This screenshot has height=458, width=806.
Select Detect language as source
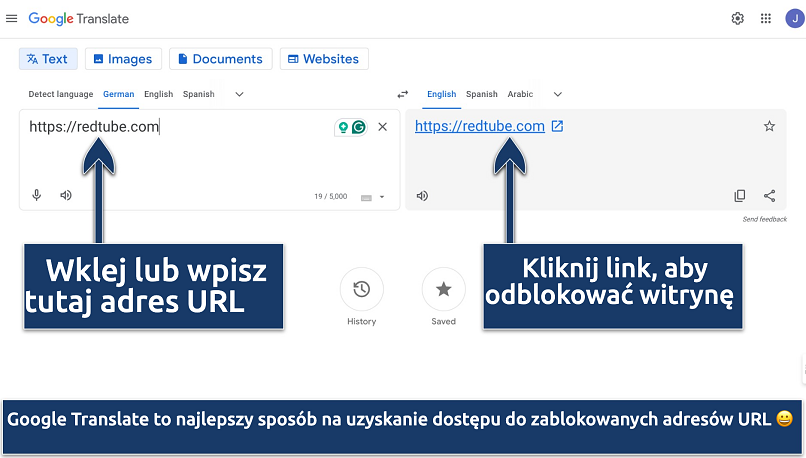coord(61,94)
